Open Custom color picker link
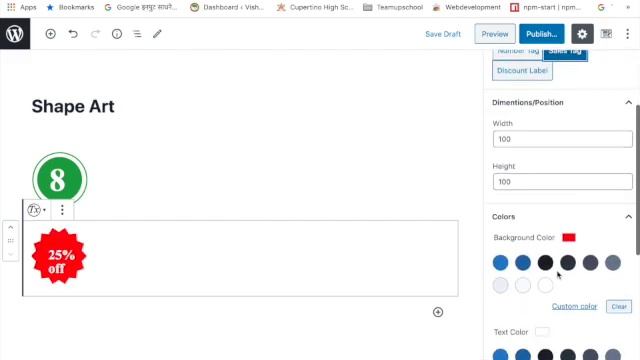This screenshot has width=640, height=360. pyautogui.click(x=574, y=306)
